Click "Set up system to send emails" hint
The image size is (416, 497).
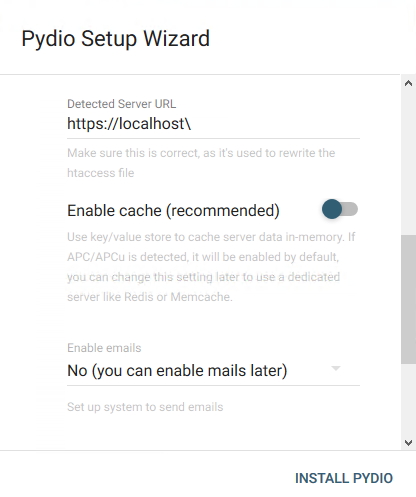pos(145,407)
